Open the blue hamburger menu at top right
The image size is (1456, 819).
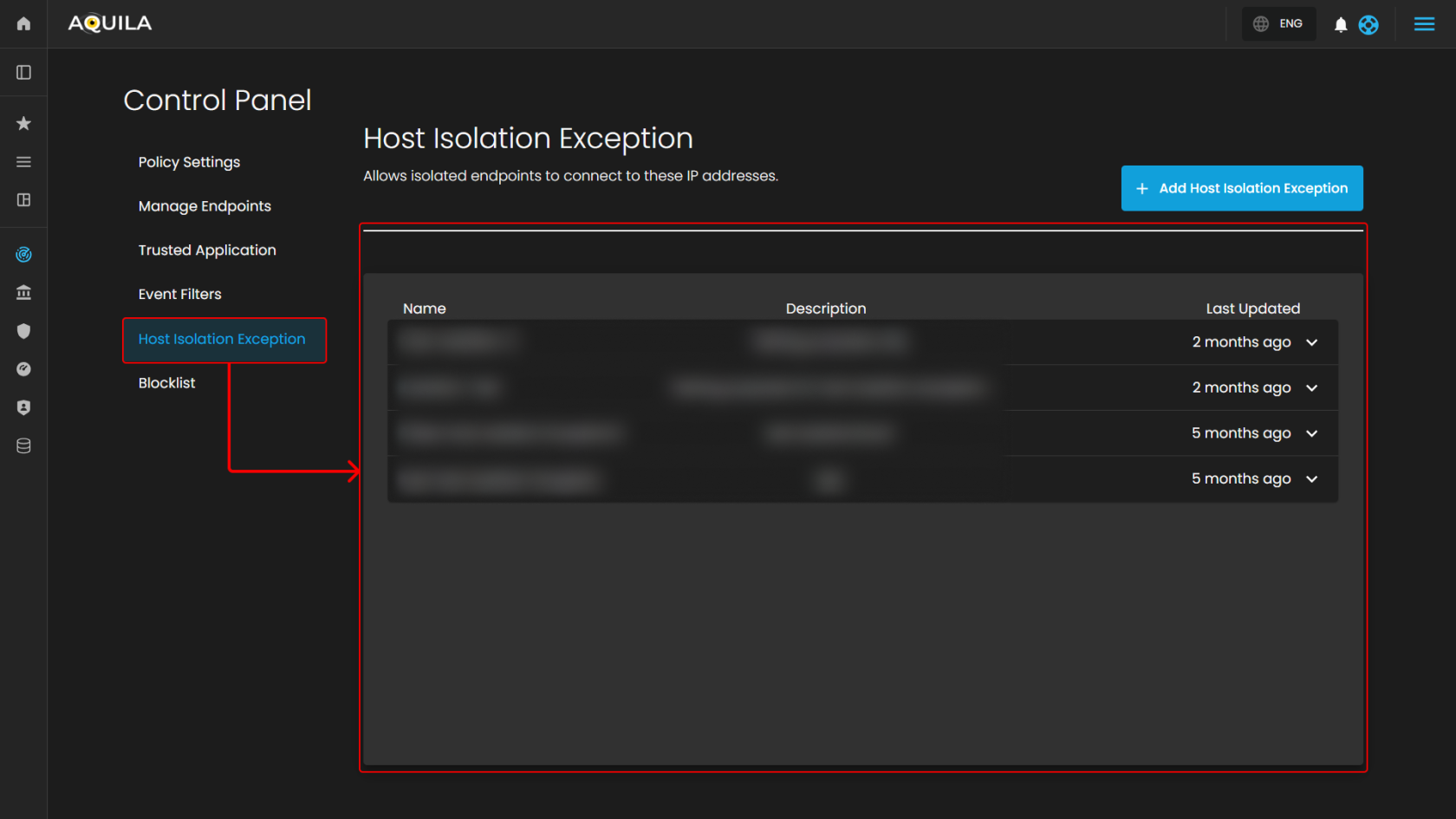[1424, 24]
